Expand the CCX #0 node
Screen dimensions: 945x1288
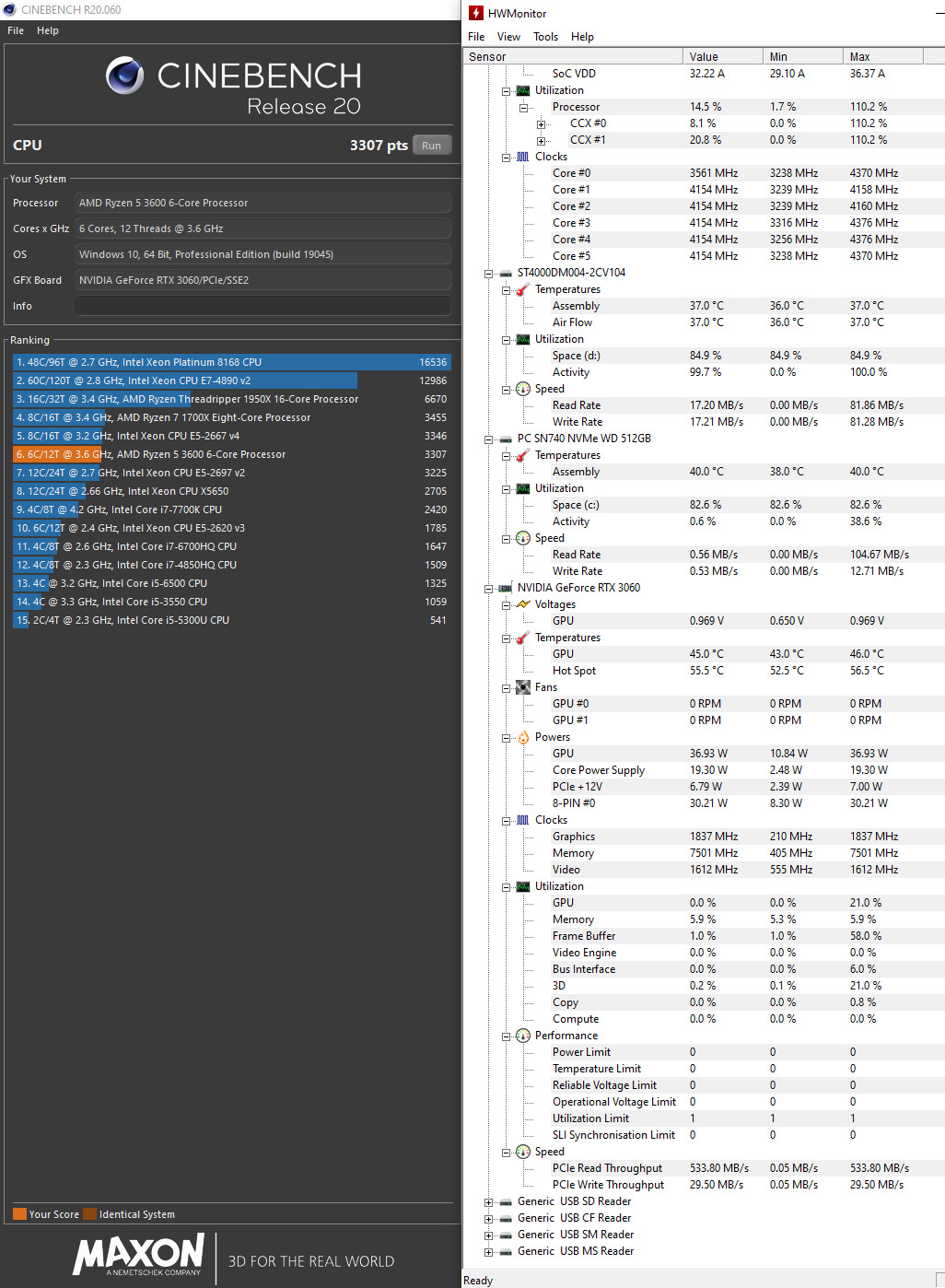pos(541,124)
